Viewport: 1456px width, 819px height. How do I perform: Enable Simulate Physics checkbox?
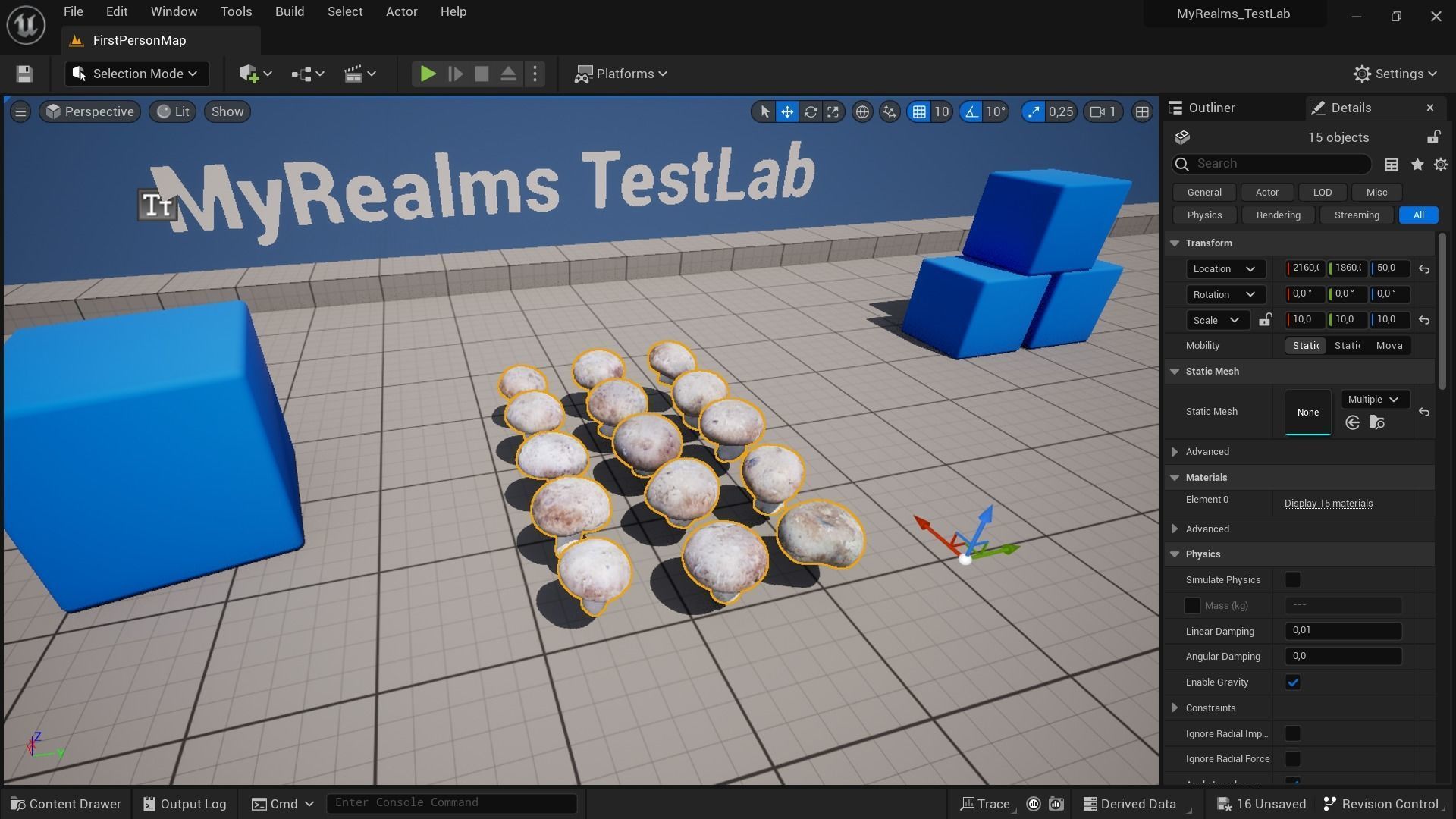pyautogui.click(x=1293, y=580)
